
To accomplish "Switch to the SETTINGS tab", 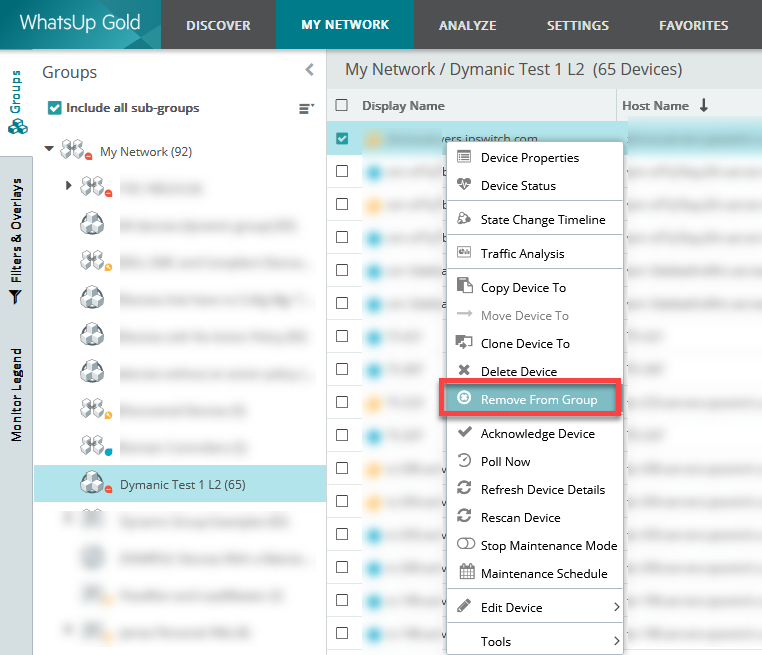I will (x=578, y=25).
